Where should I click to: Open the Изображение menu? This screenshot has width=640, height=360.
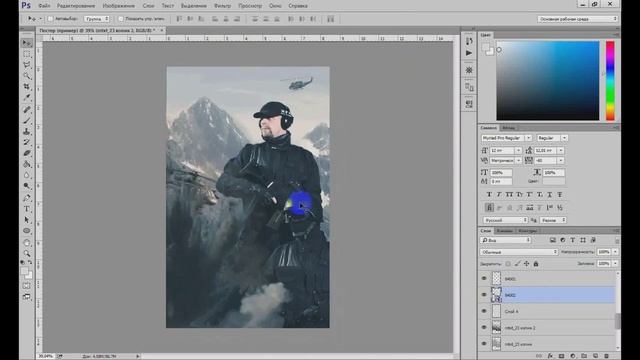tap(118, 6)
